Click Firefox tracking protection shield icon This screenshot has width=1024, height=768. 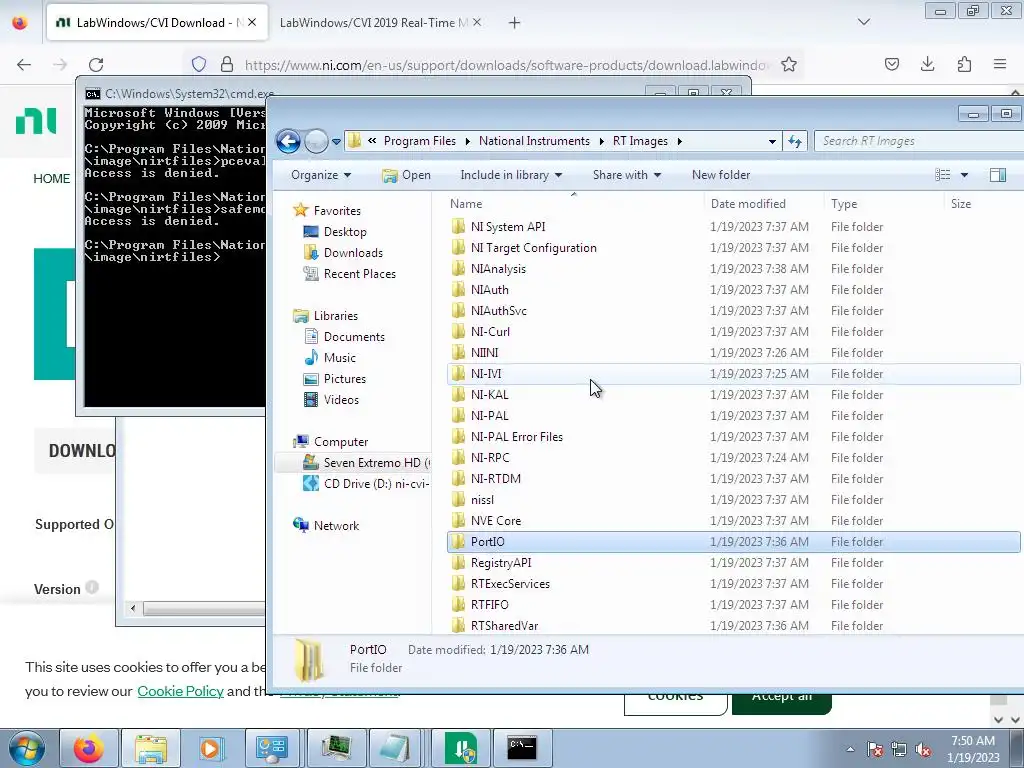coord(199,65)
